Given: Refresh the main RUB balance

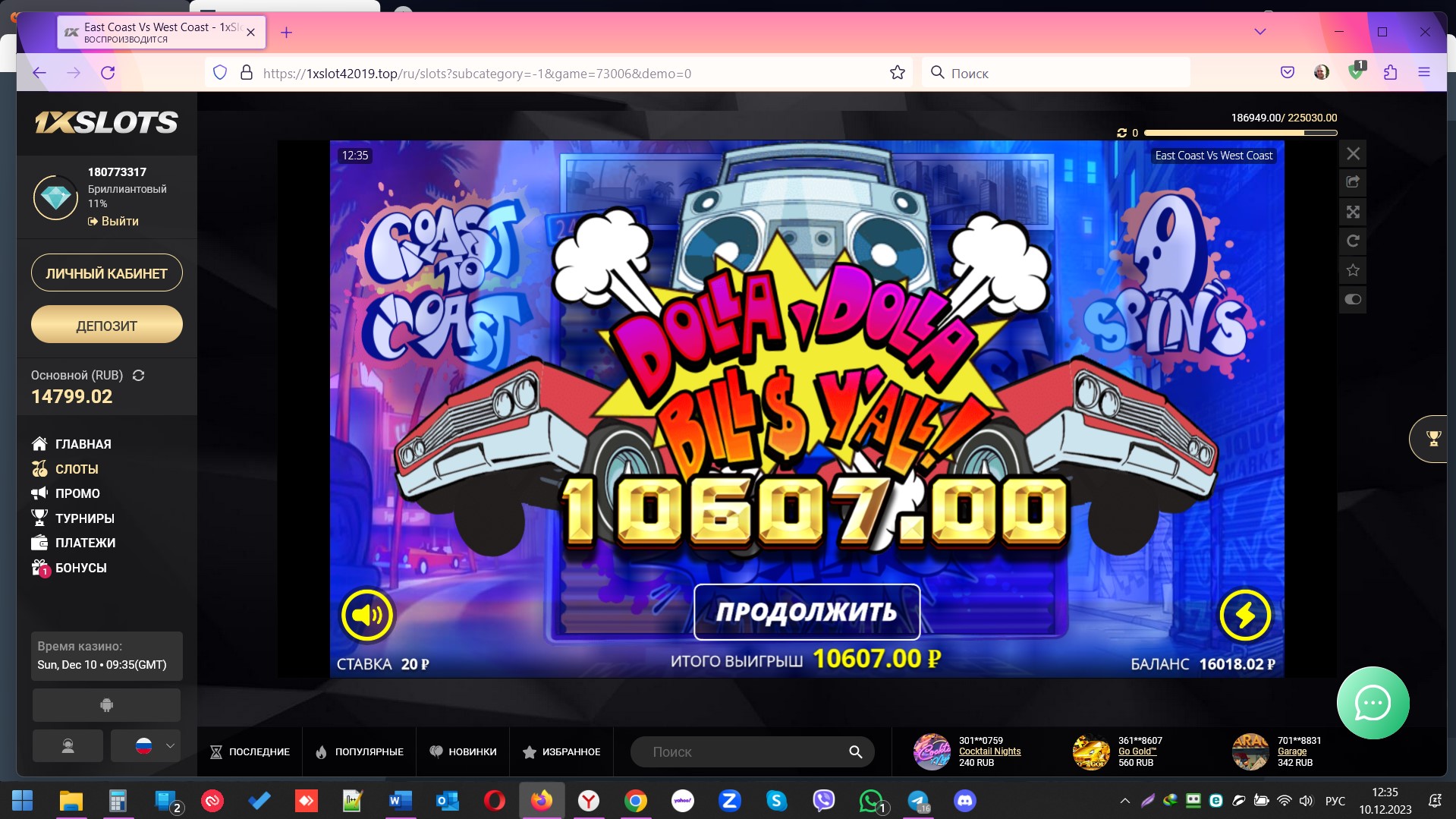Looking at the screenshot, I should (138, 375).
